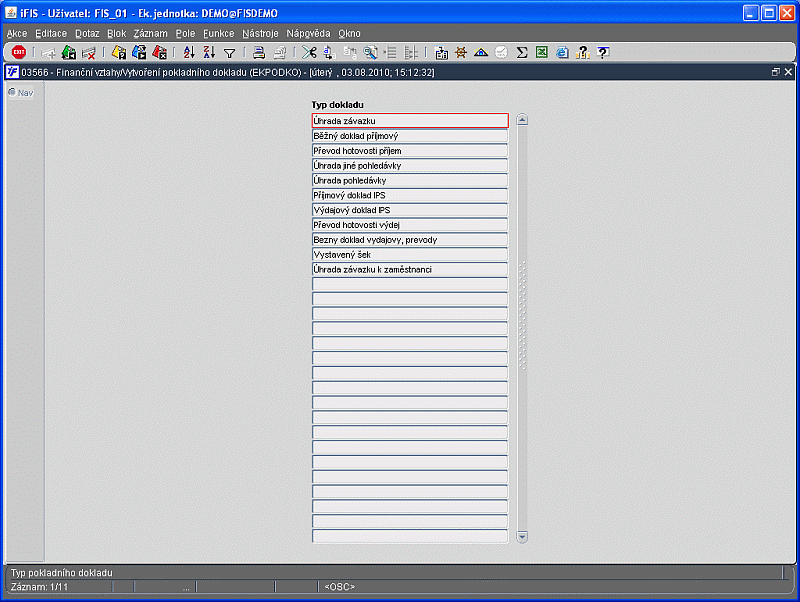Click the iFIS Java icon in title bar
Viewport: 800px width, 602px height.
(11, 13)
